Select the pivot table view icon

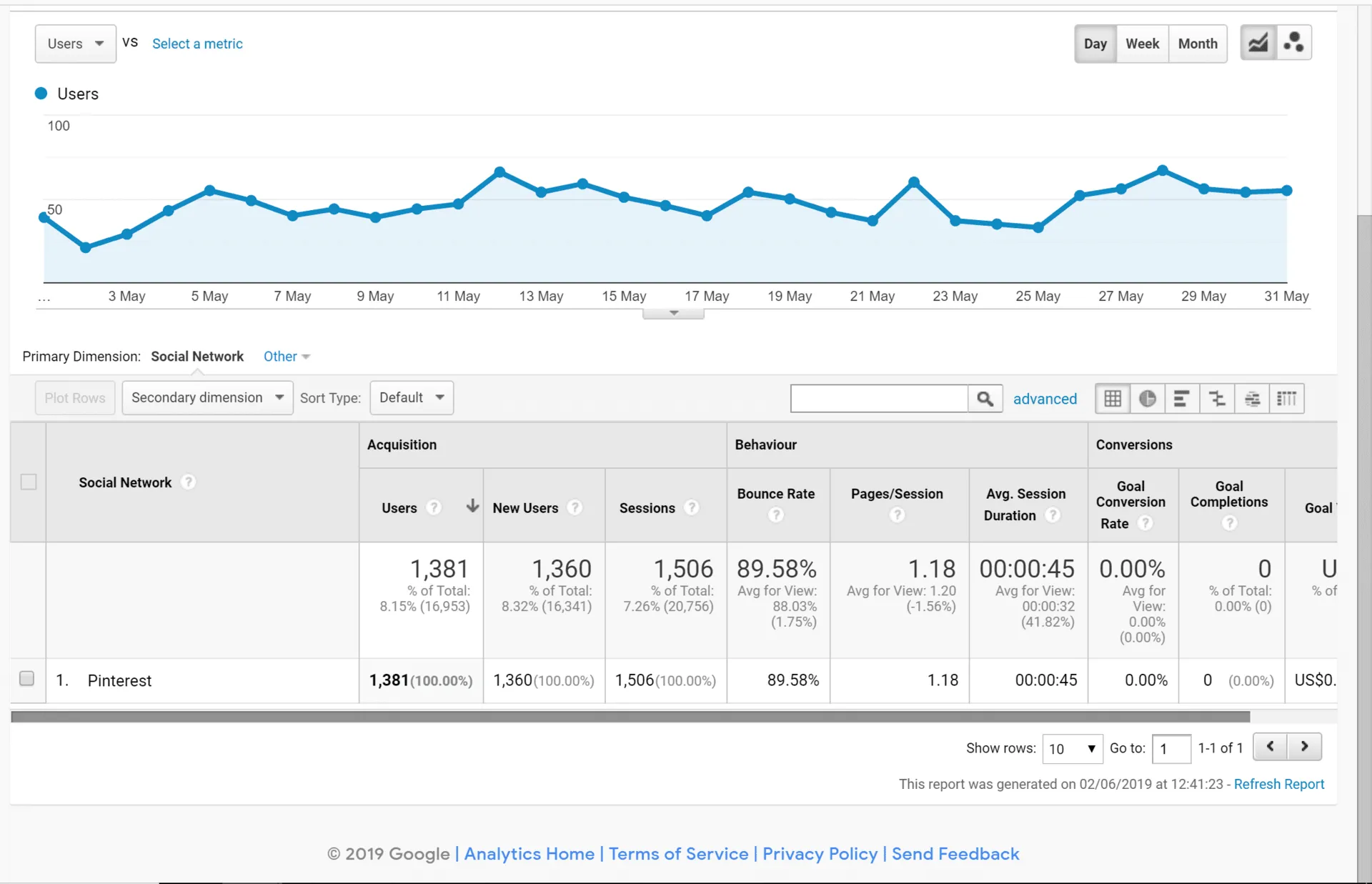click(1287, 399)
